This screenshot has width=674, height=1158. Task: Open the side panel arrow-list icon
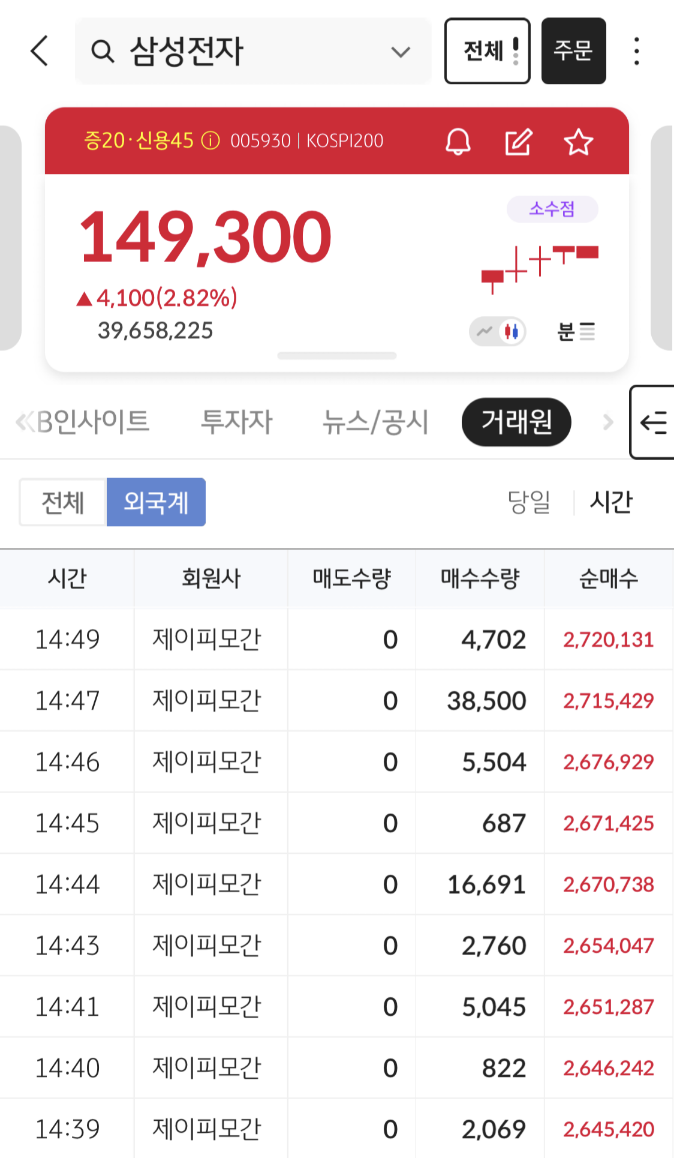pyautogui.click(x=653, y=423)
